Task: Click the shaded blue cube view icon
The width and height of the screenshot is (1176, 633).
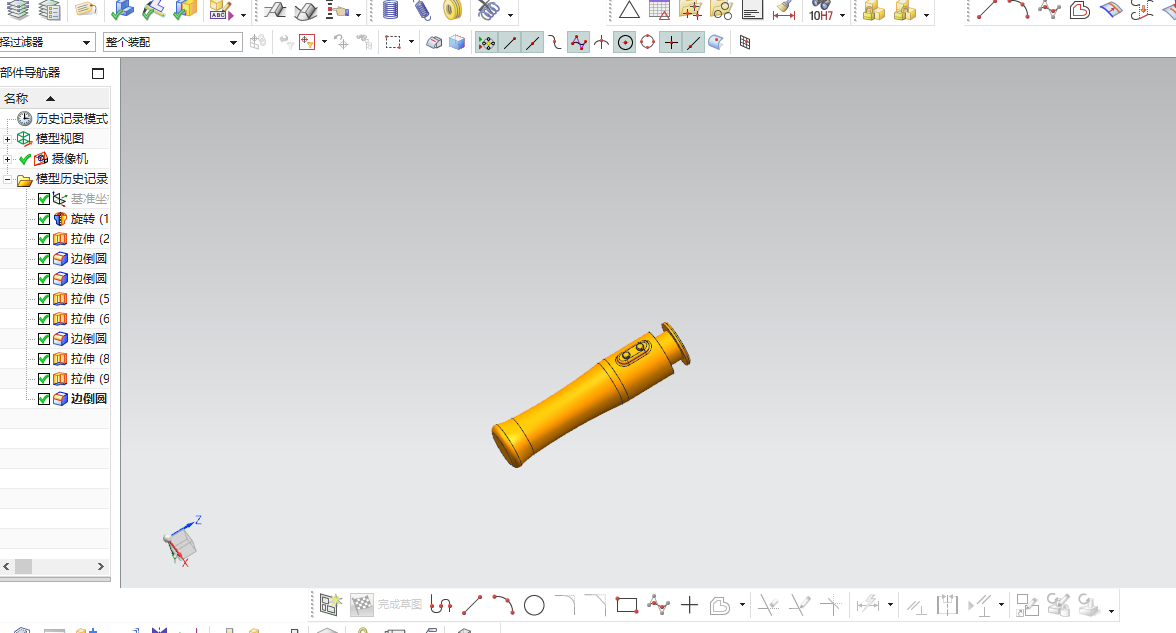Action: coord(457,43)
